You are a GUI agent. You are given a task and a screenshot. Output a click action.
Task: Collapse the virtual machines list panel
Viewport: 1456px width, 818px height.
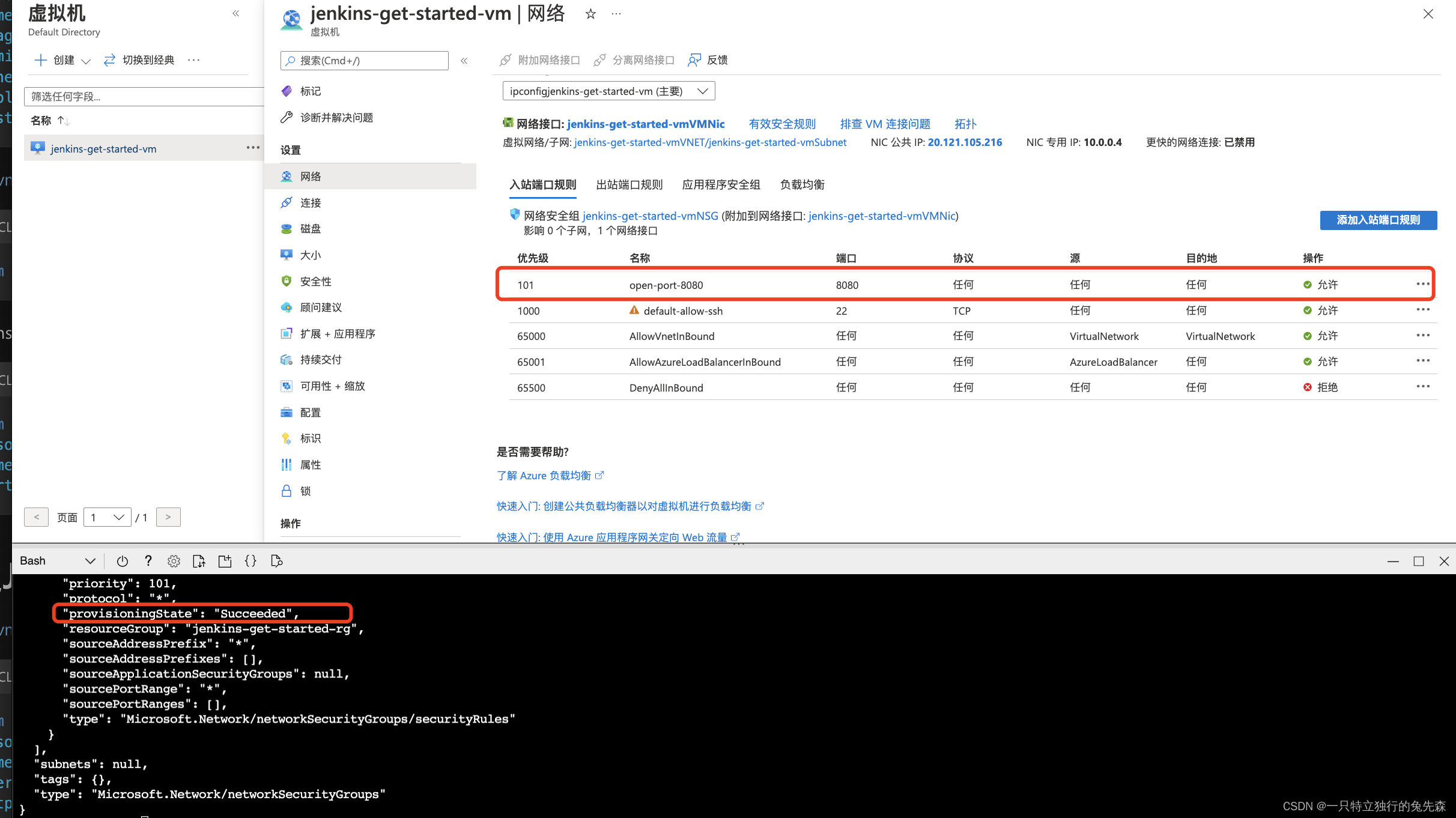tap(235, 13)
